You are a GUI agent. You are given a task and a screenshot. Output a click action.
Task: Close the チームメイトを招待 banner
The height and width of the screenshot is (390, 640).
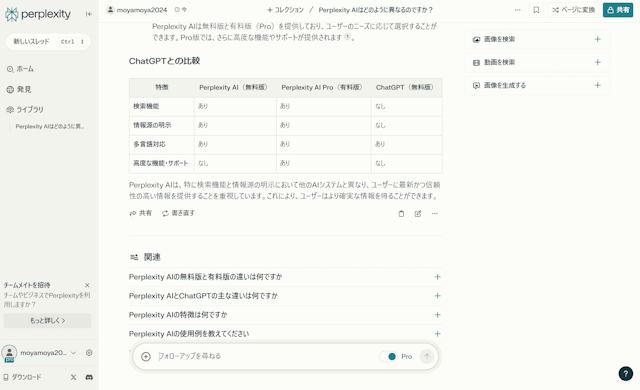tap(87, 285)
